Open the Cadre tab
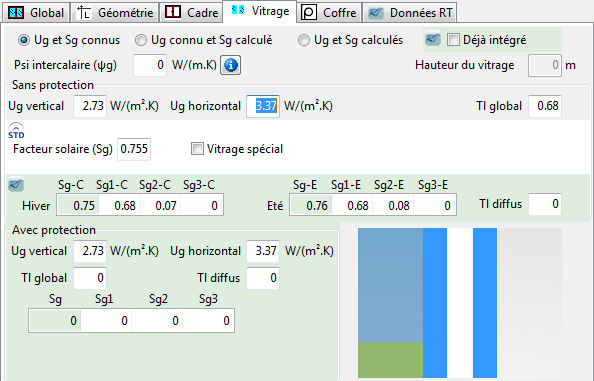This screenshot has height=381, width=594. coord(191,12)
